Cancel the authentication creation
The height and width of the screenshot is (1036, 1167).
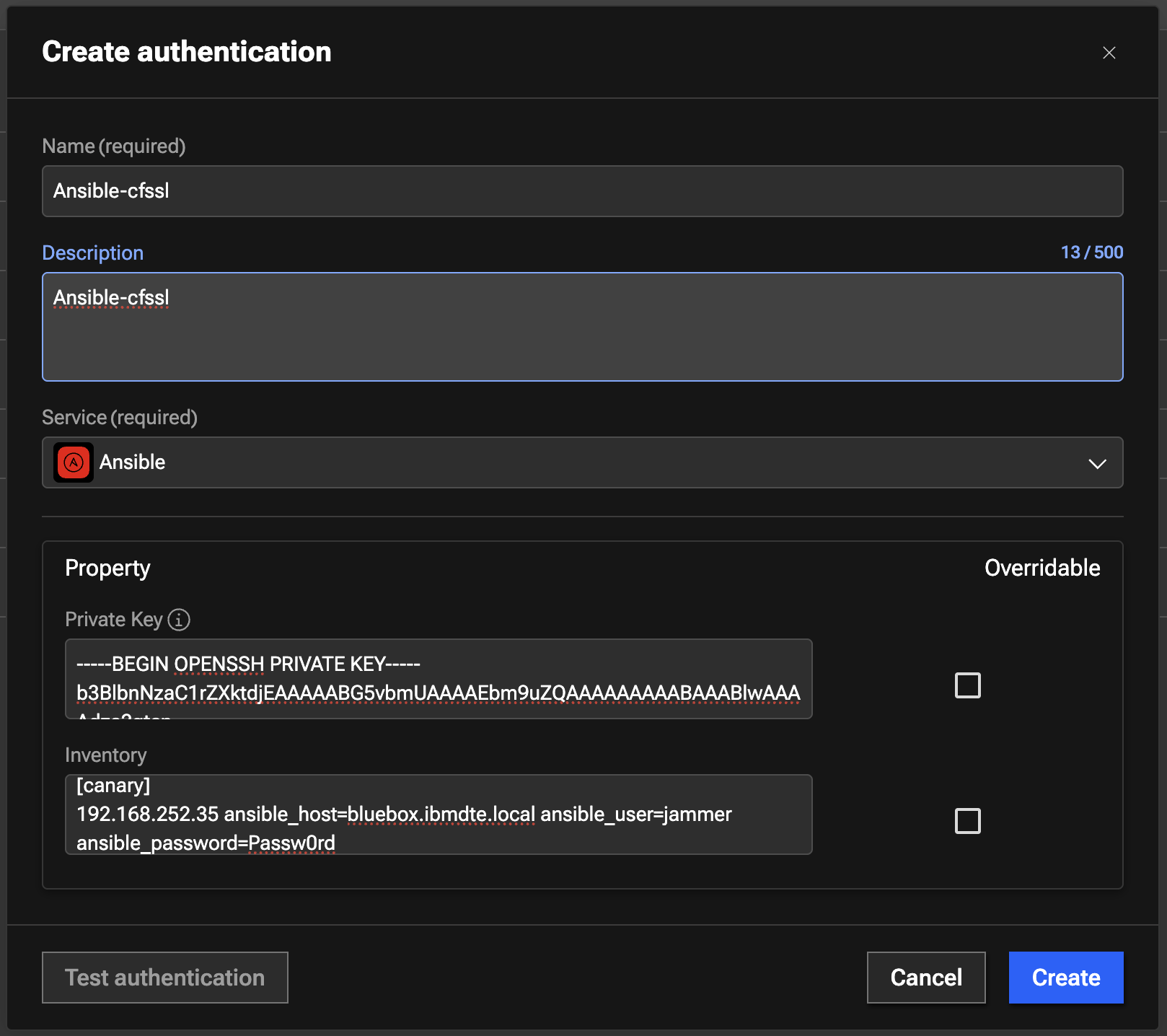point(925,978)
